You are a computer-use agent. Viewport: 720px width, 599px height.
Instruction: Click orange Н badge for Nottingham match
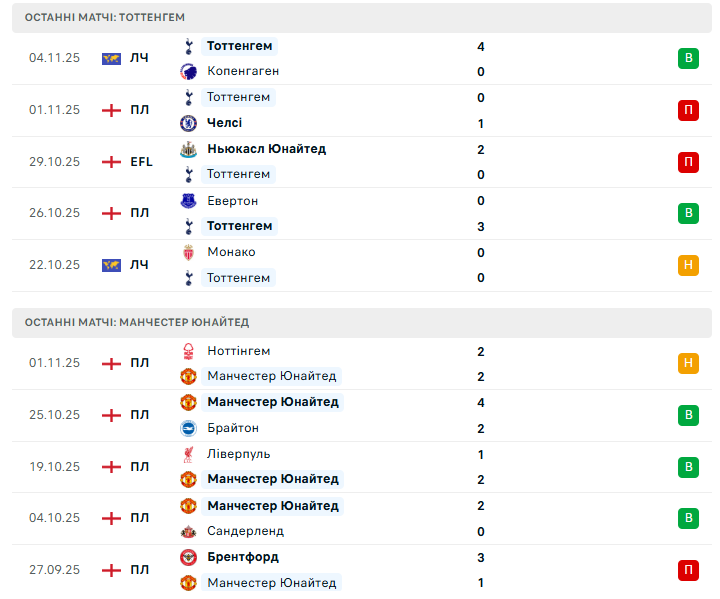688,364
